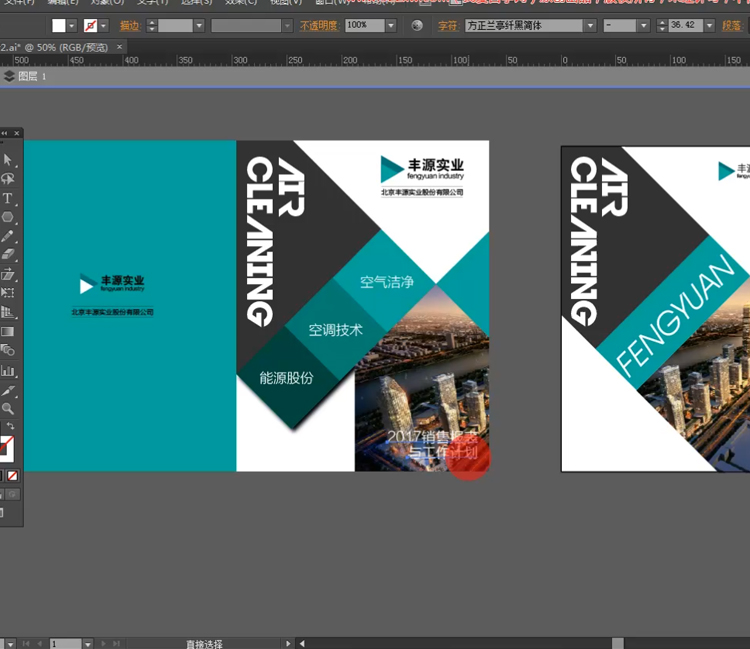Select the Slice knife tool
The image size is (750, 649).
pos(7,391)
